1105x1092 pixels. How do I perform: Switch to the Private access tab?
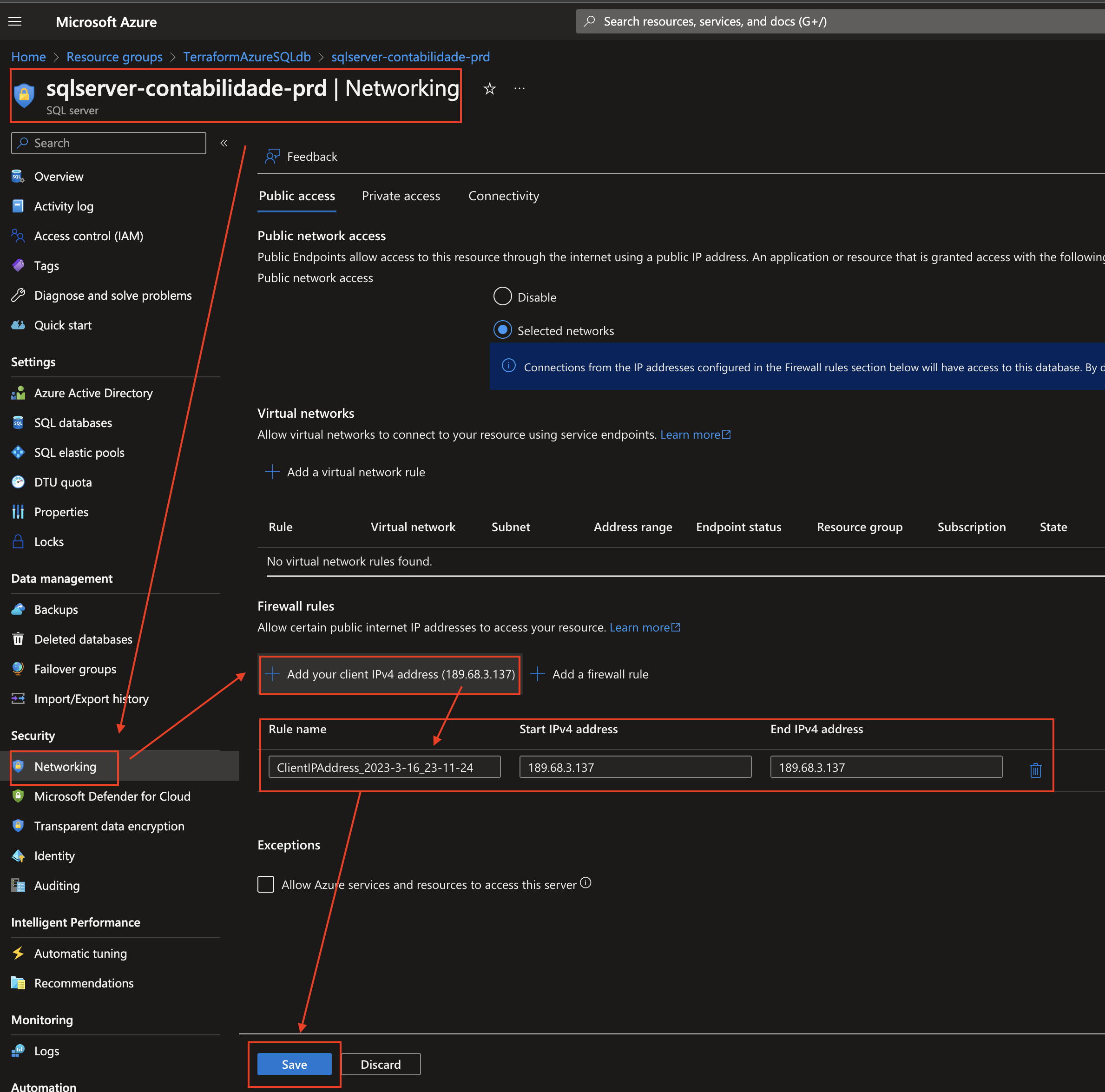click(x=401, y=196)
